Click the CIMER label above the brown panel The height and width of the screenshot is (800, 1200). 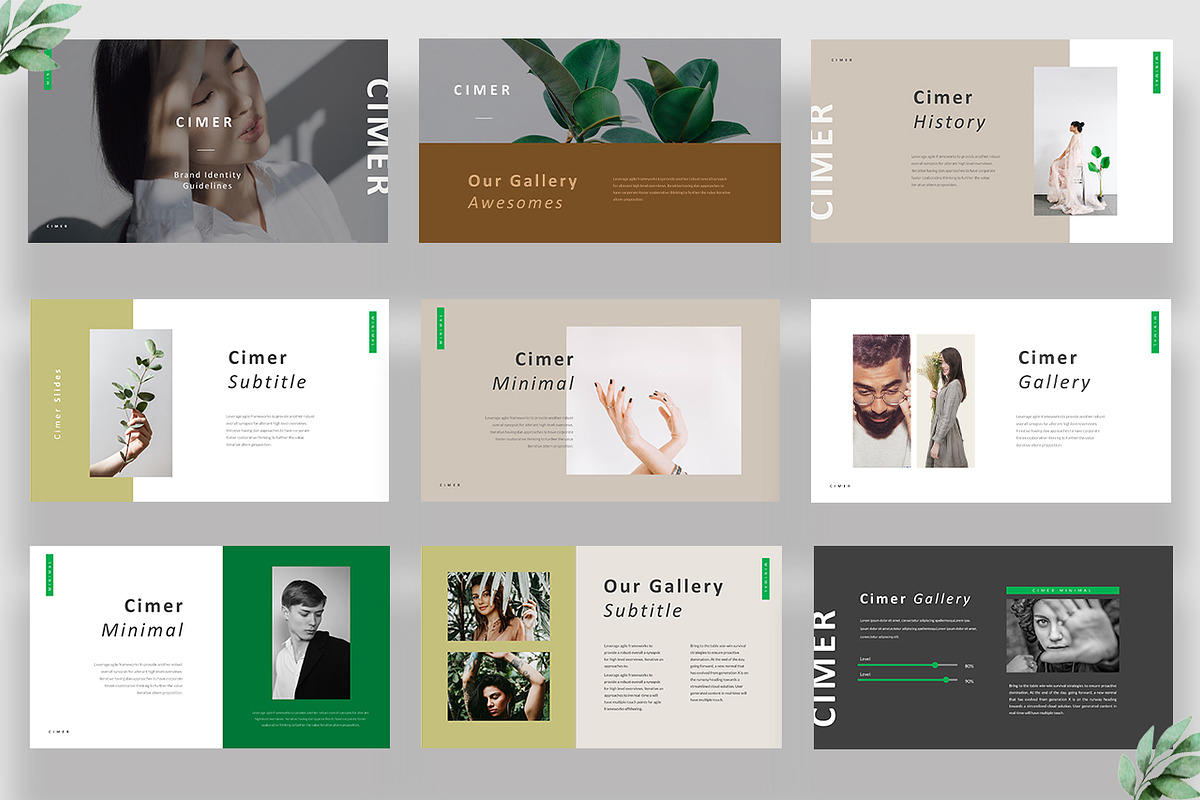pyautogui.click(x=482, y=90)
